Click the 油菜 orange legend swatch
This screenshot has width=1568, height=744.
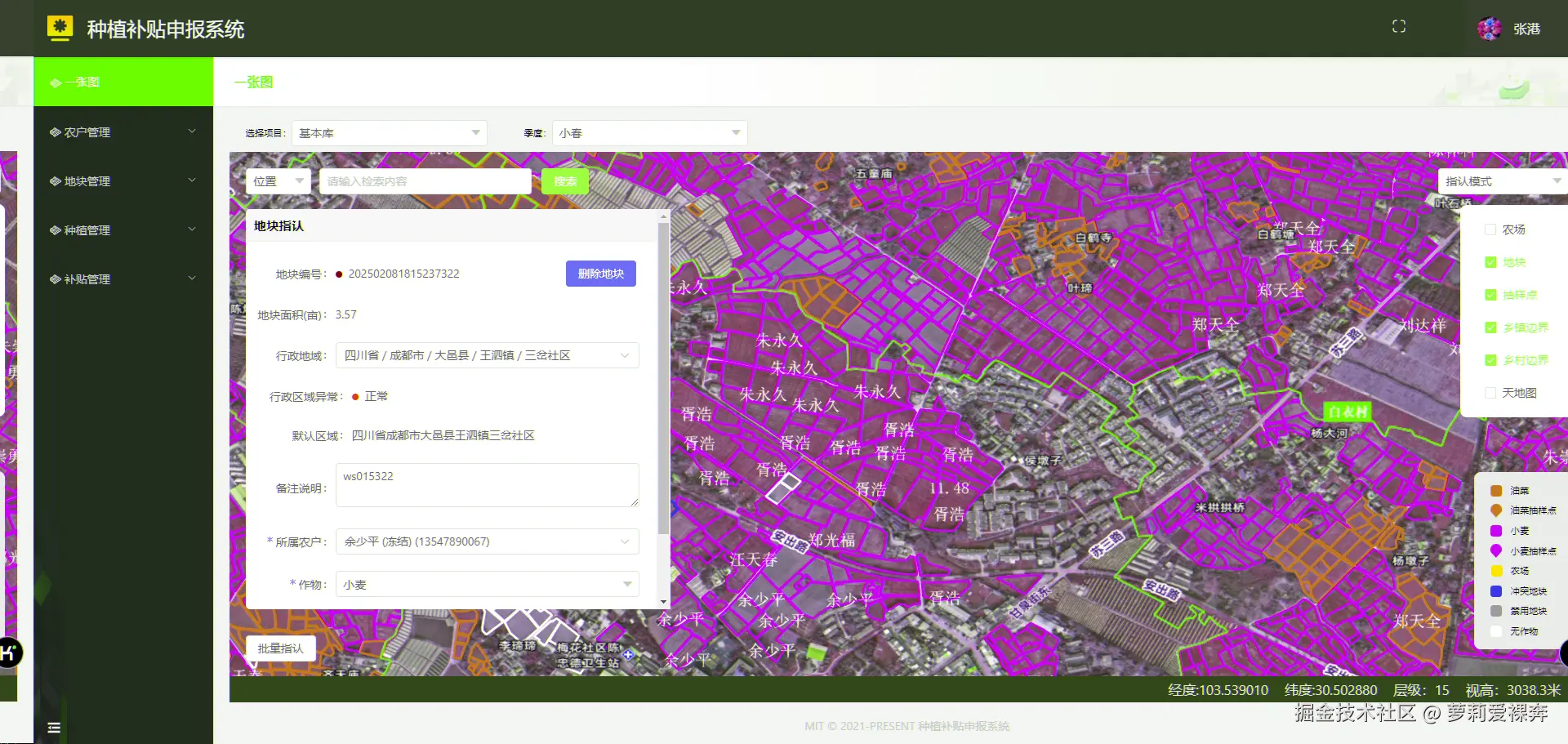pos(1496,491)
